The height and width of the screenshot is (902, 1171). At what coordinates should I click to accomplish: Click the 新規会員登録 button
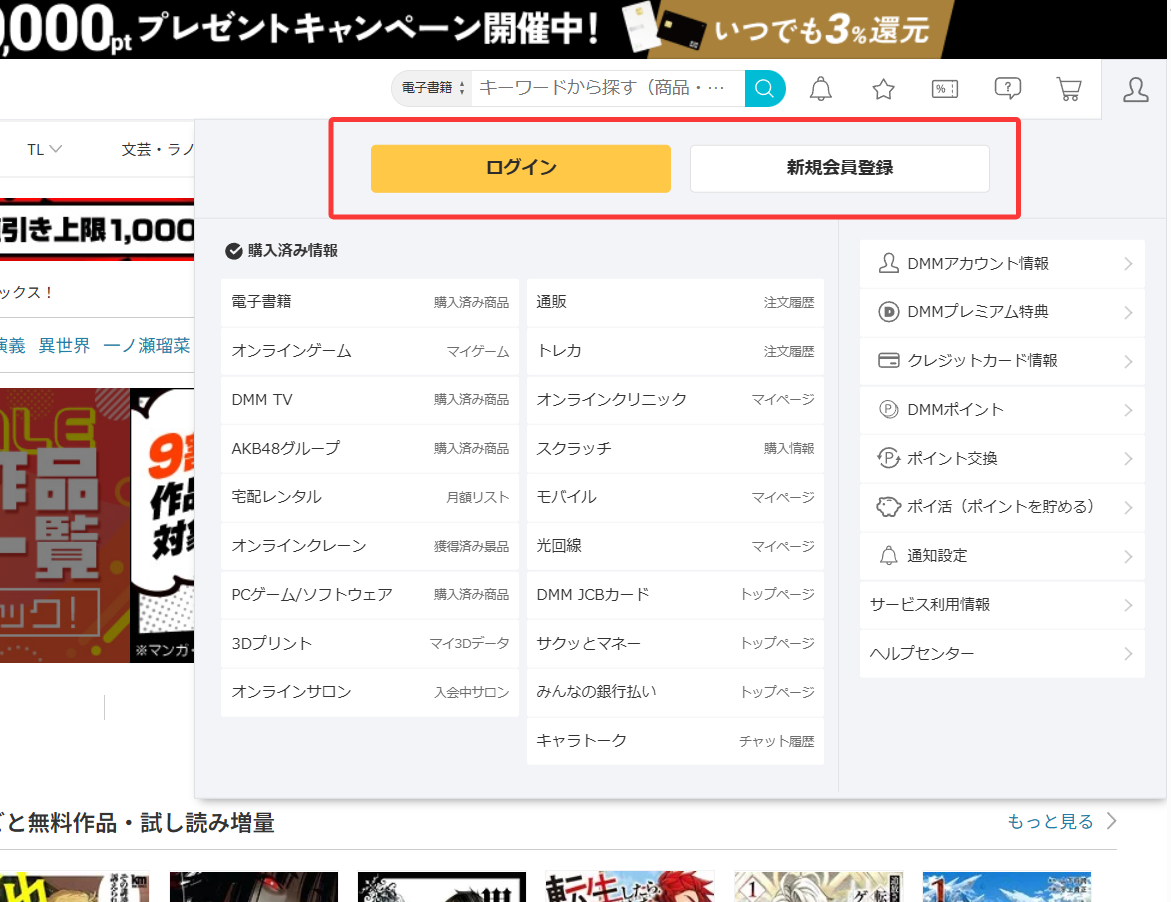point(839,168)
